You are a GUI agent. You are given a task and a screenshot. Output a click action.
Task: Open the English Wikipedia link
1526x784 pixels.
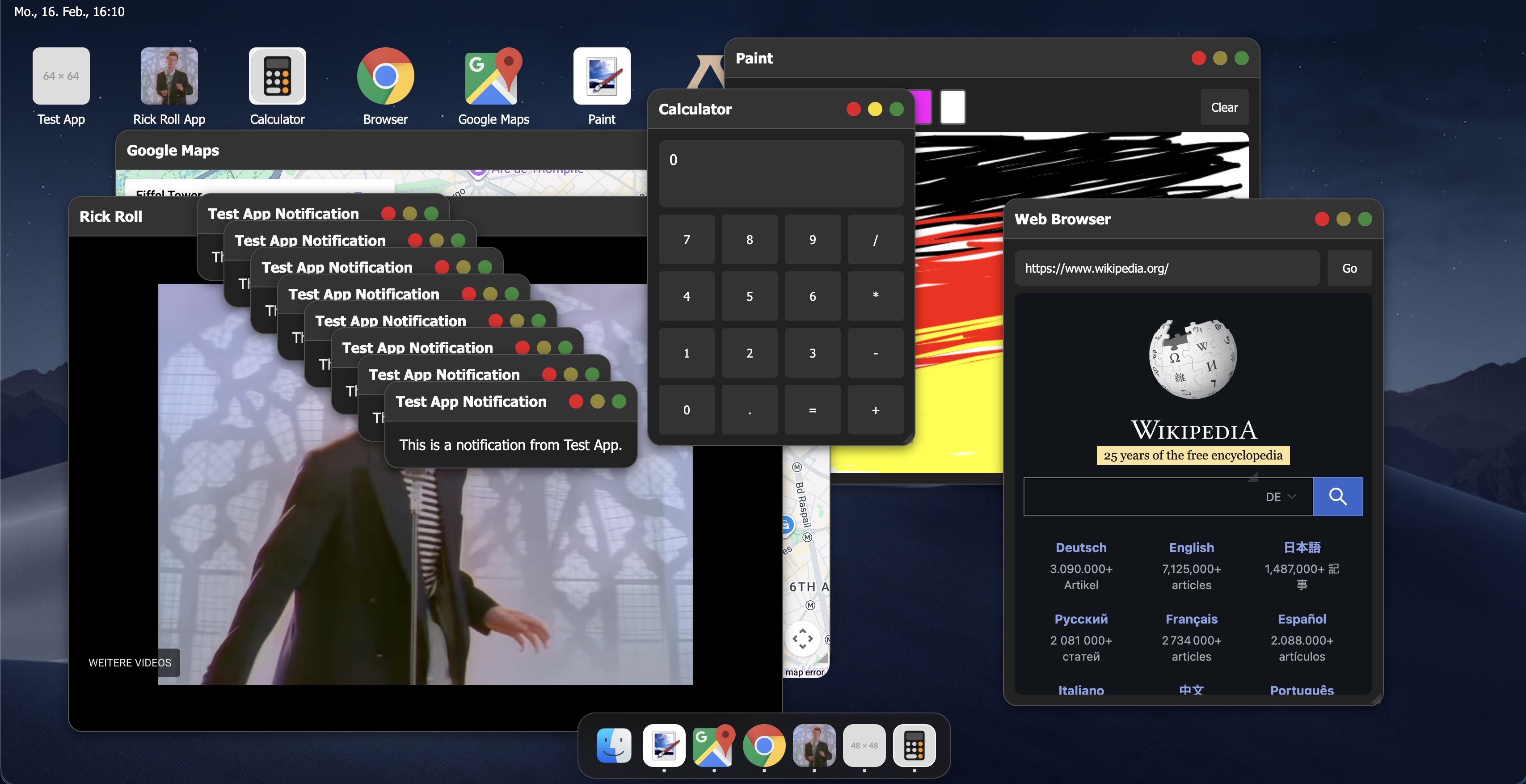pos(1191,548)
